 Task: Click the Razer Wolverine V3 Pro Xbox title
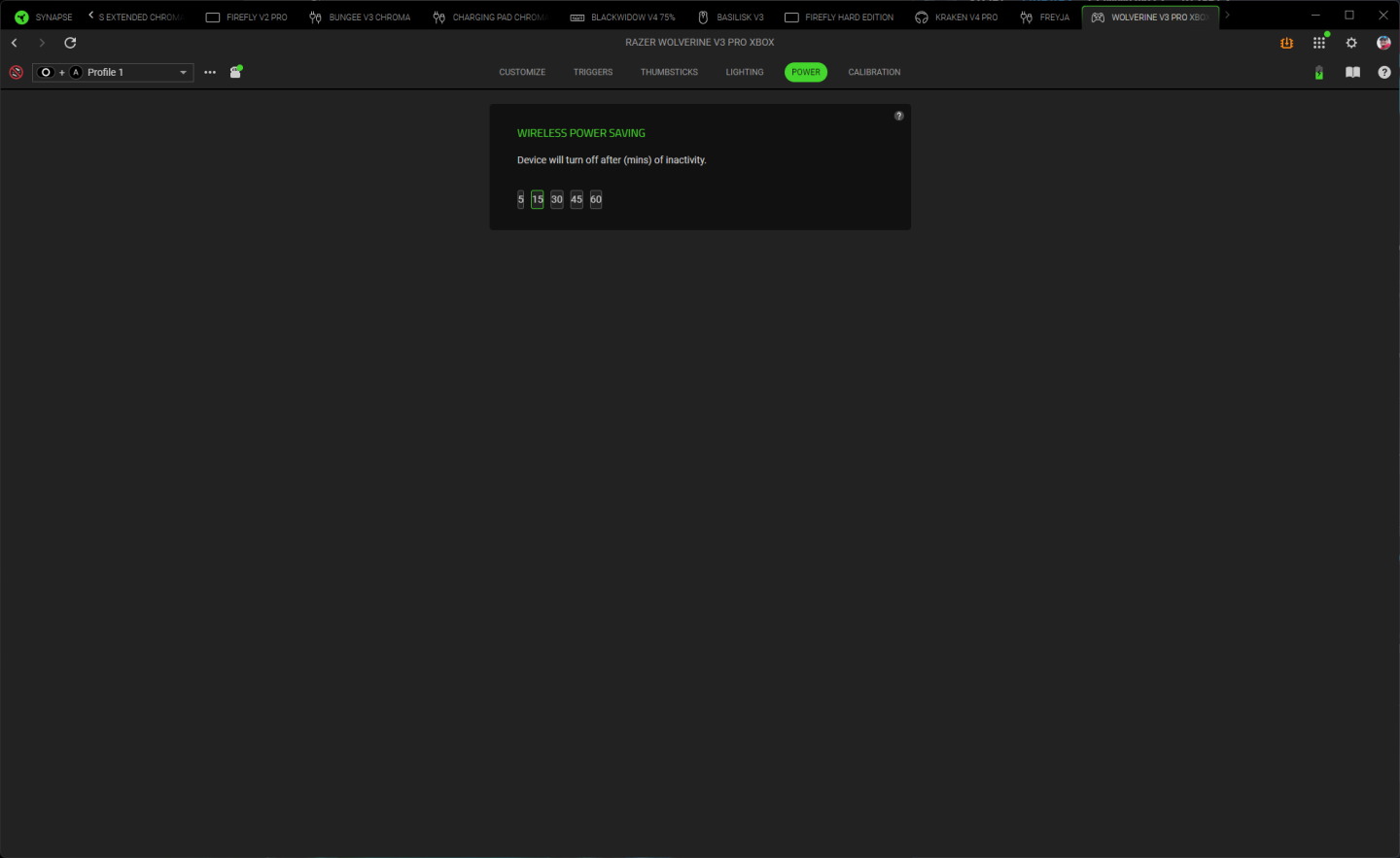pos(700,43)
